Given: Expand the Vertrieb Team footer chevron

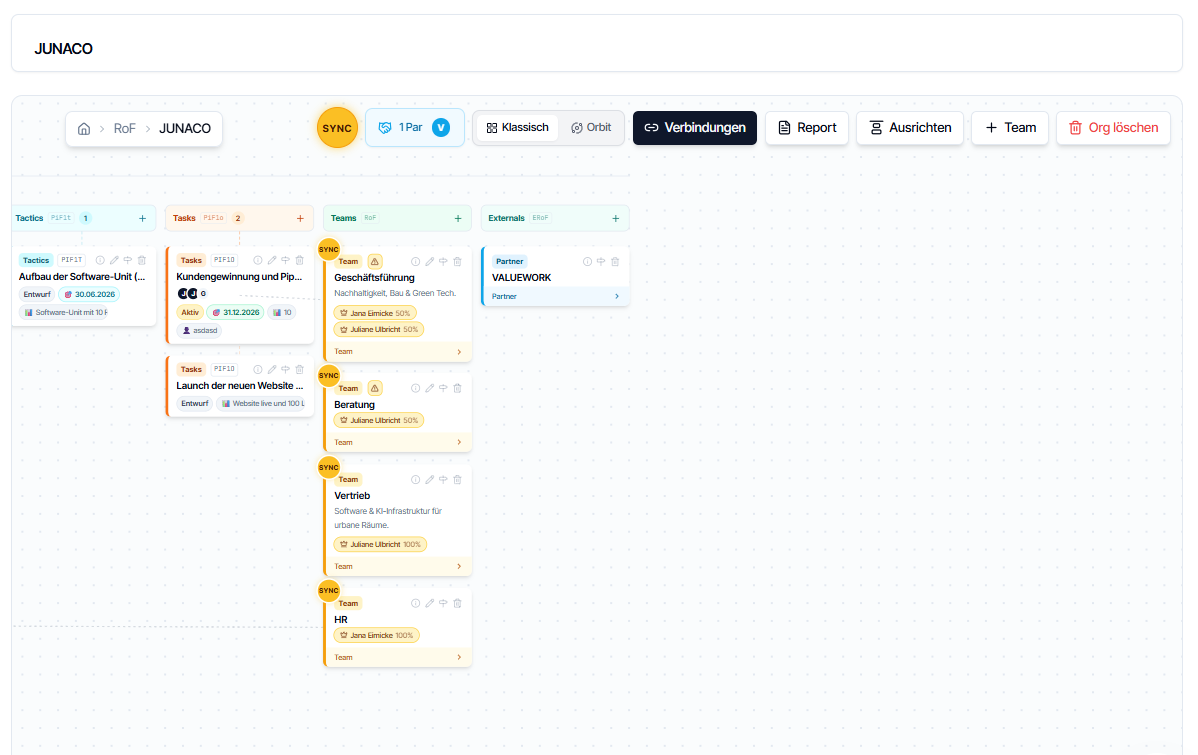Looking at the screenshot, I should tap(459, 567).
